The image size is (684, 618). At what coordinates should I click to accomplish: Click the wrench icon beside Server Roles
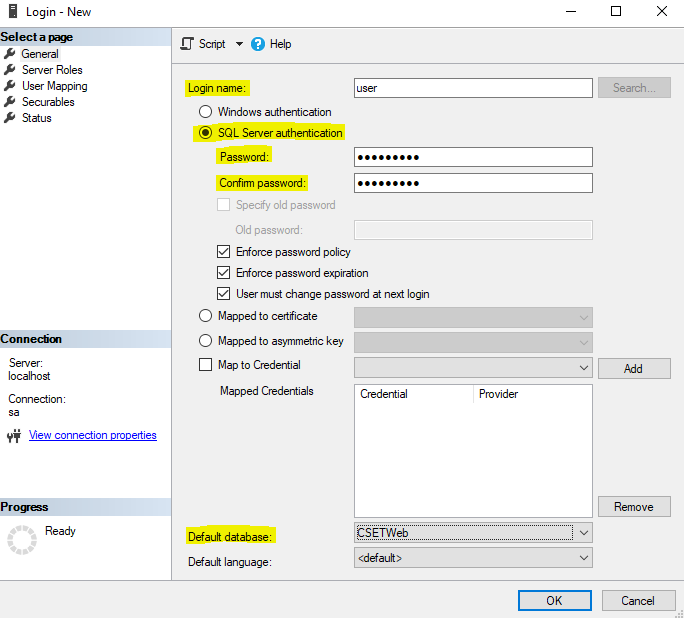(x=10, y=70)
